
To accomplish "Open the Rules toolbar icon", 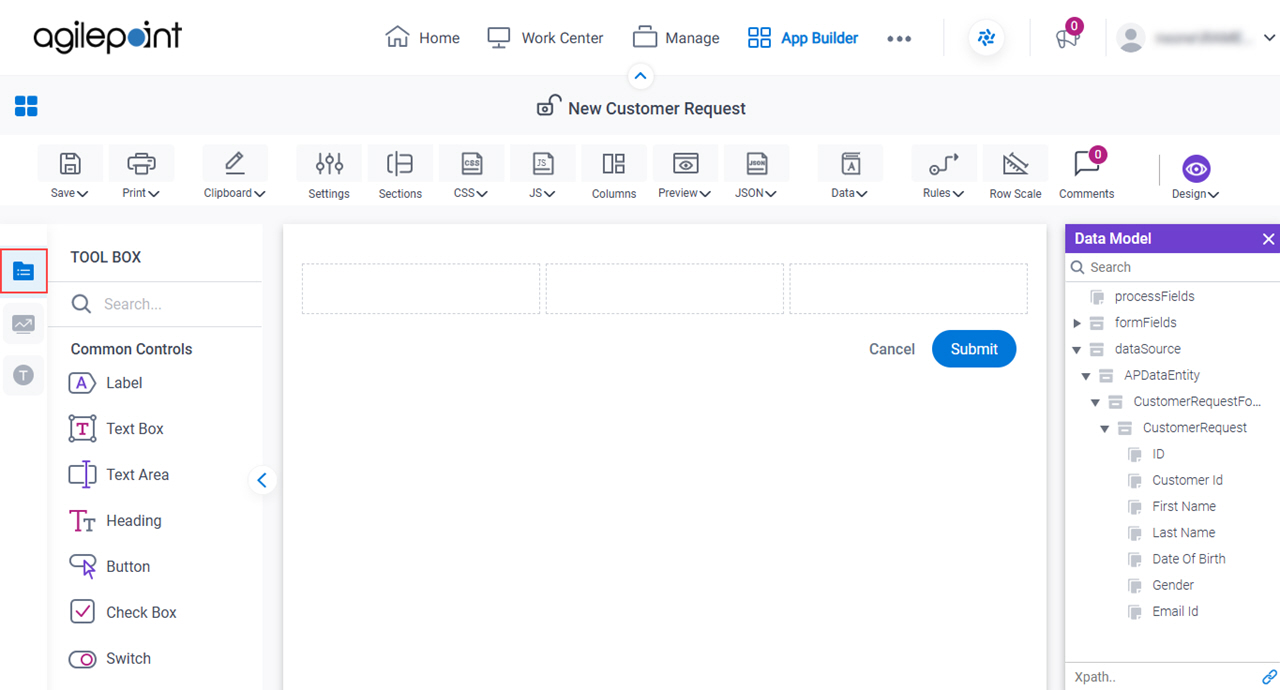I will (x=943, y=164).
